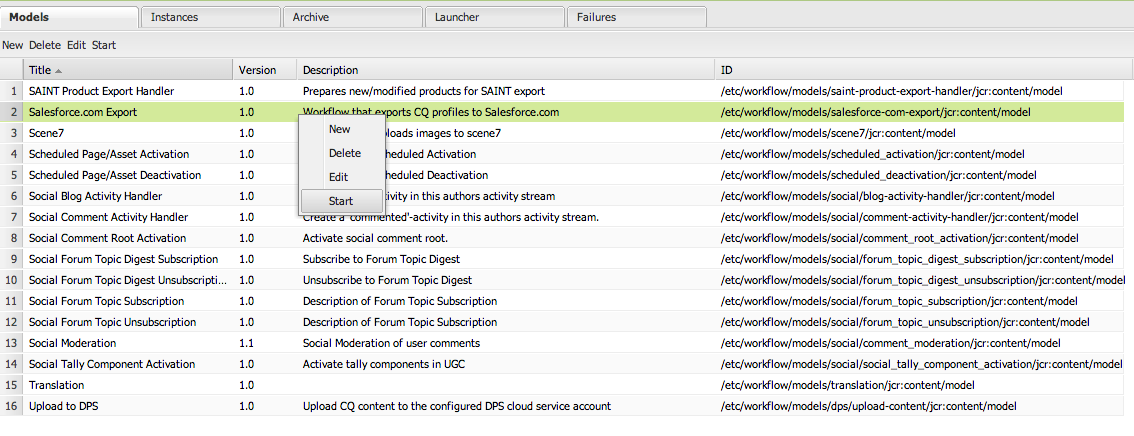Click Edit in the top toolbar

tap(77, 45)
